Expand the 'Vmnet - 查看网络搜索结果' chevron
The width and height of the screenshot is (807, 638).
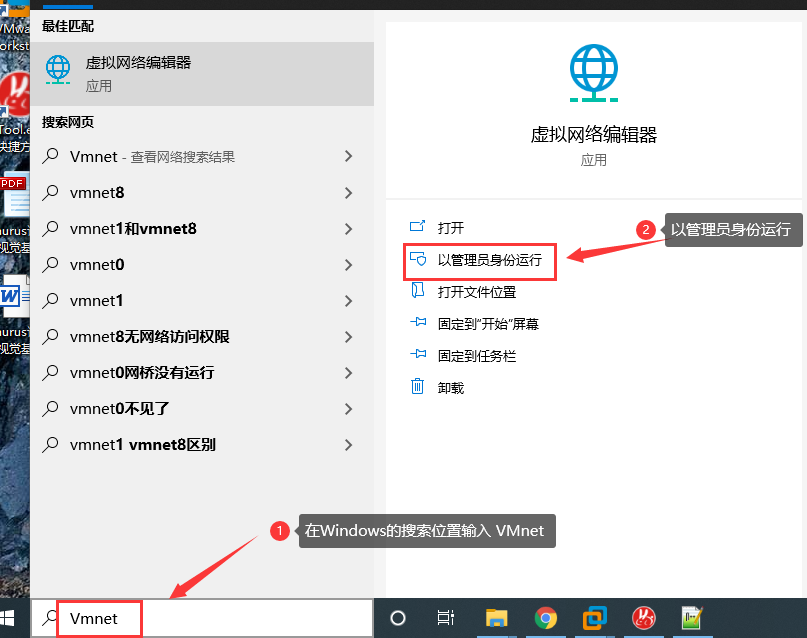348,156
